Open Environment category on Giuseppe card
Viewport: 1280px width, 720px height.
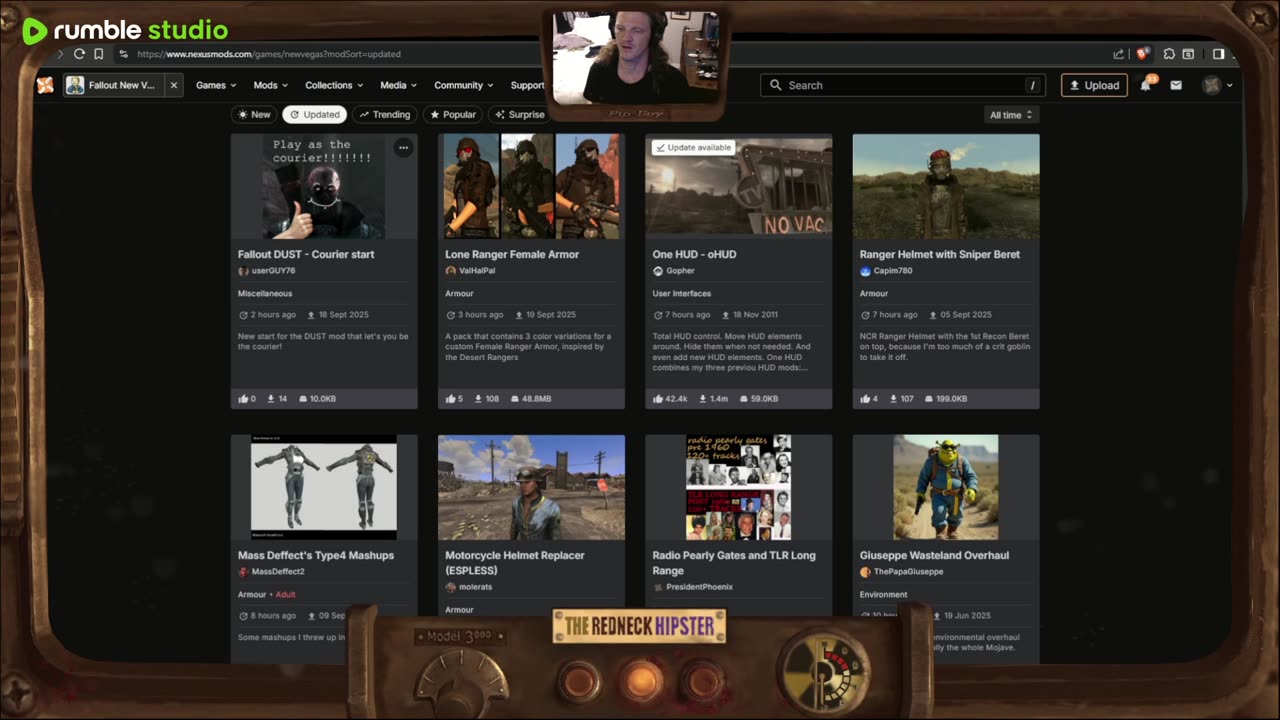[x=884, y=594]
